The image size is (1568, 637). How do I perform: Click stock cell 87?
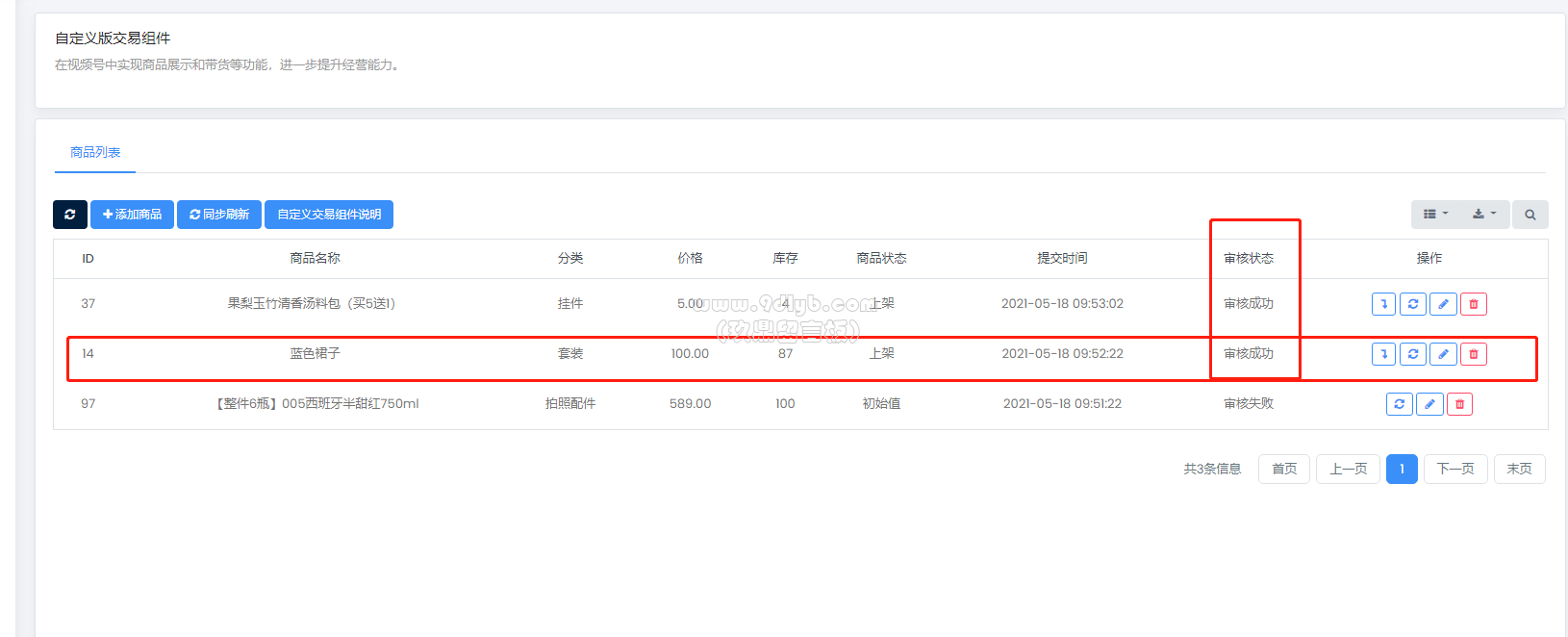point(785,353)
